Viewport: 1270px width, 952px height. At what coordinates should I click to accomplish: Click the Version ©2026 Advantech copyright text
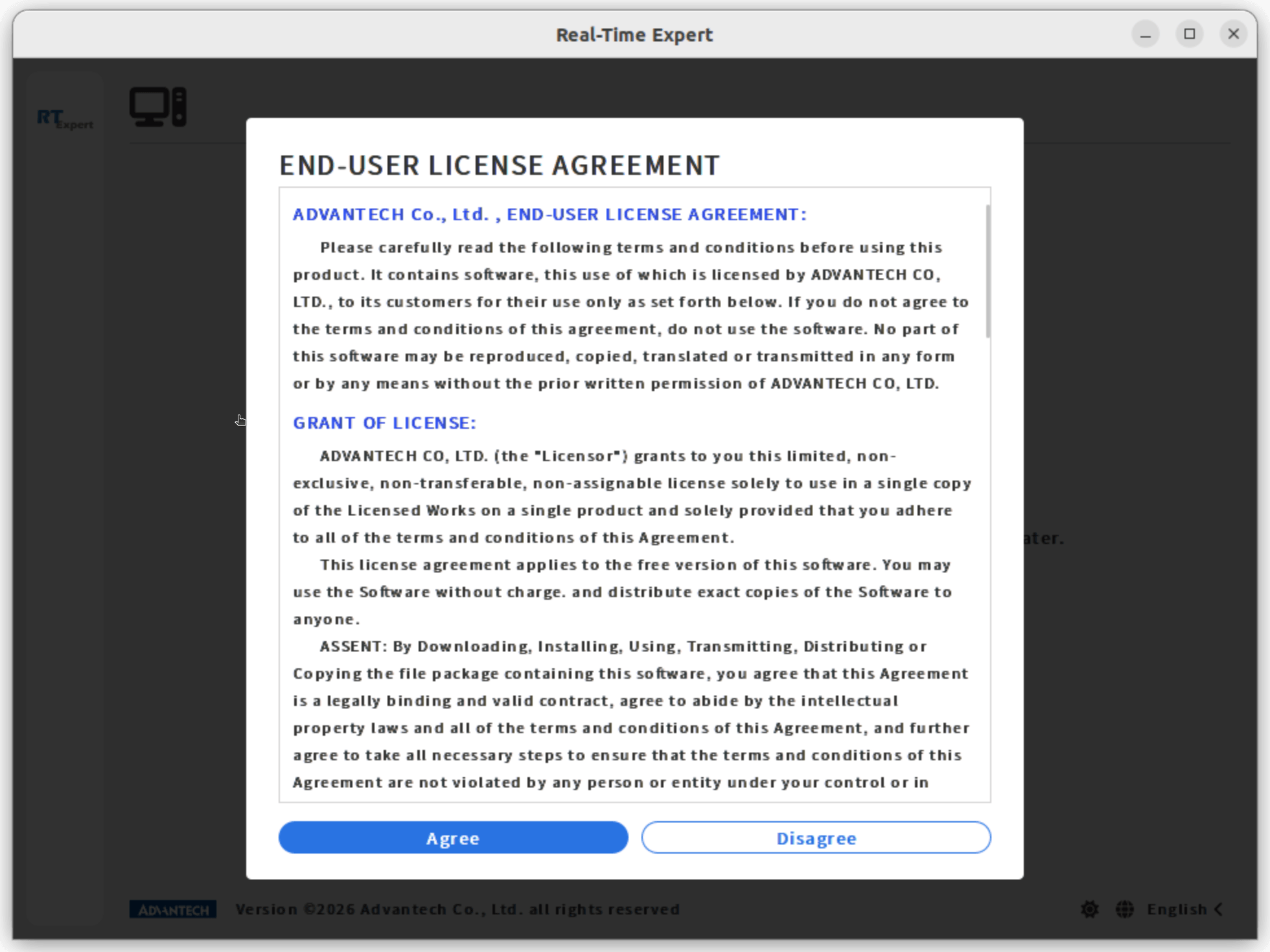457,909
